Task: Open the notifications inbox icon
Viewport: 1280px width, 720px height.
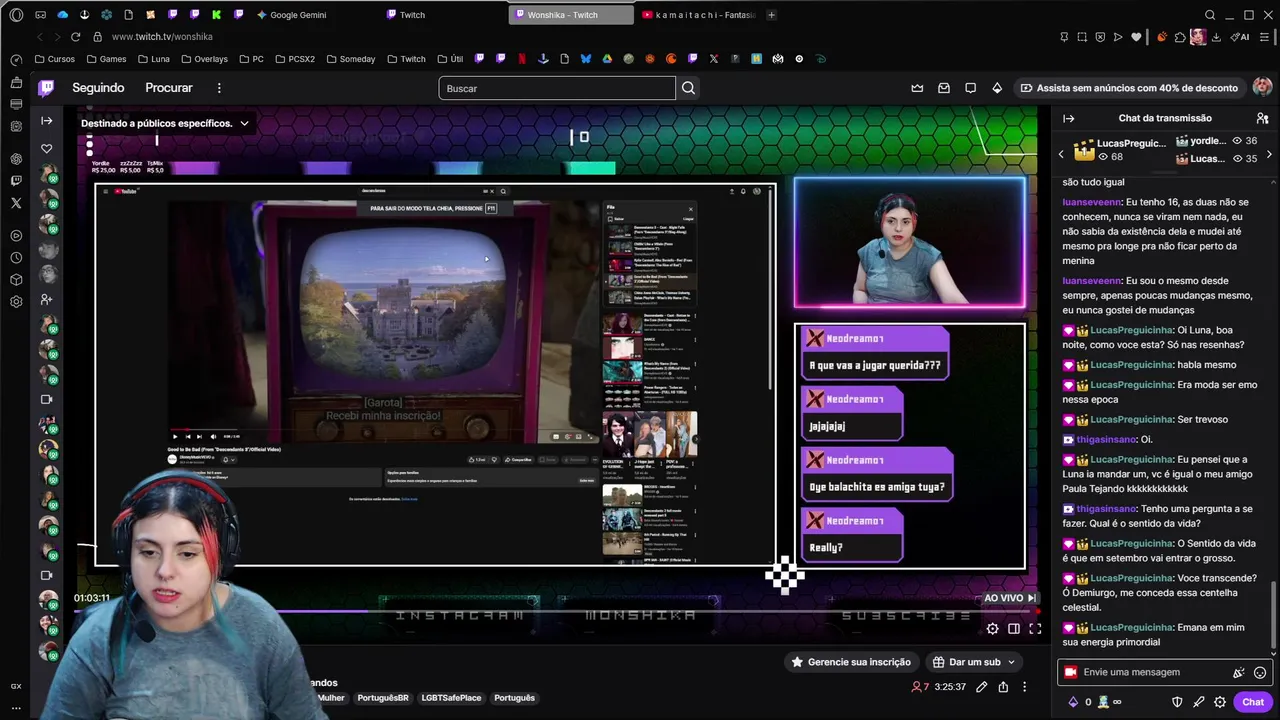Action: tap(943, 88)
